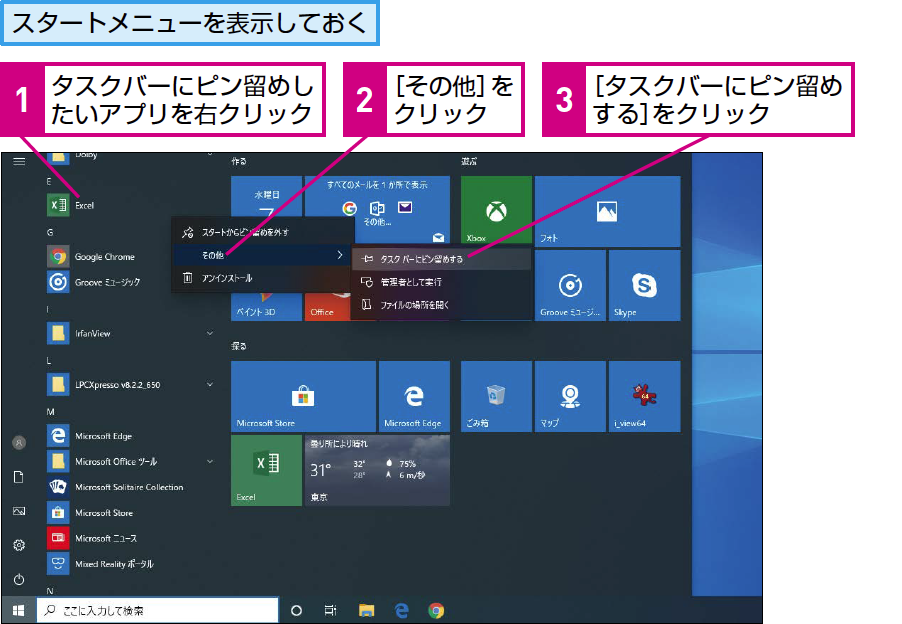Open the 東京 weather tile
This screenshot has width=902, height=624.
pyautogui.click(x=377, y=470)
